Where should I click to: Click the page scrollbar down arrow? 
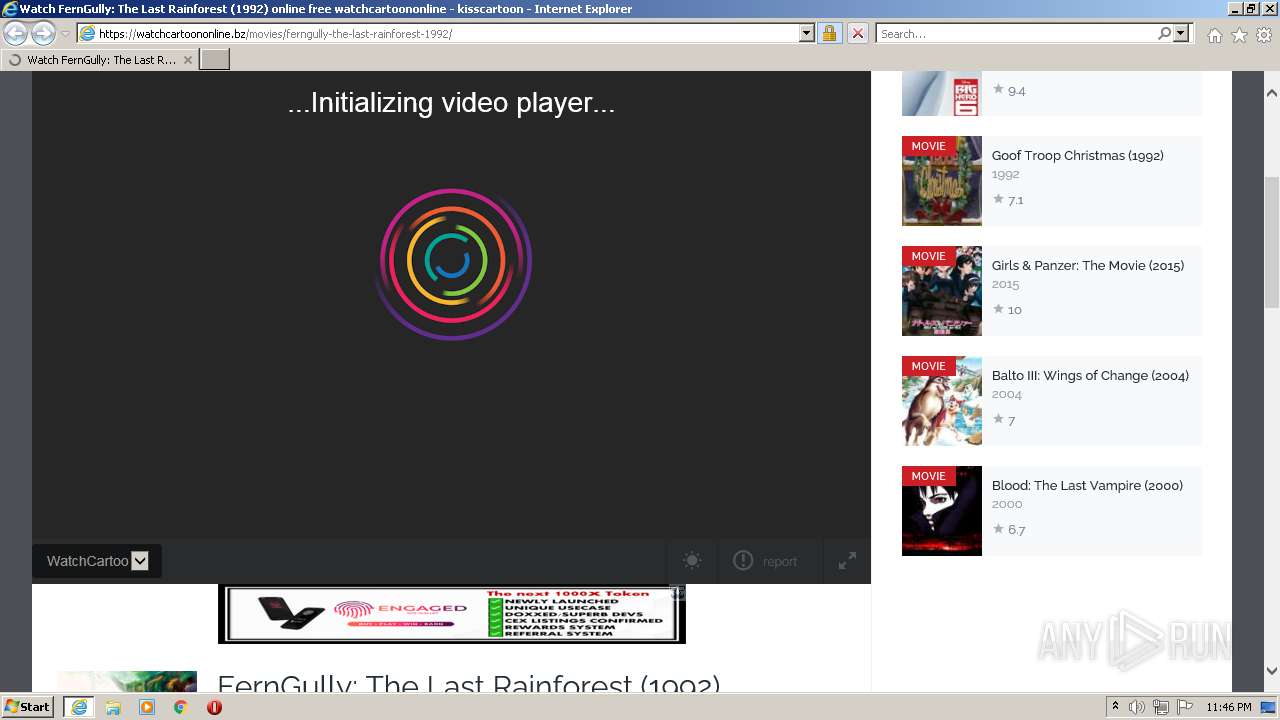tap(1271, 671)
